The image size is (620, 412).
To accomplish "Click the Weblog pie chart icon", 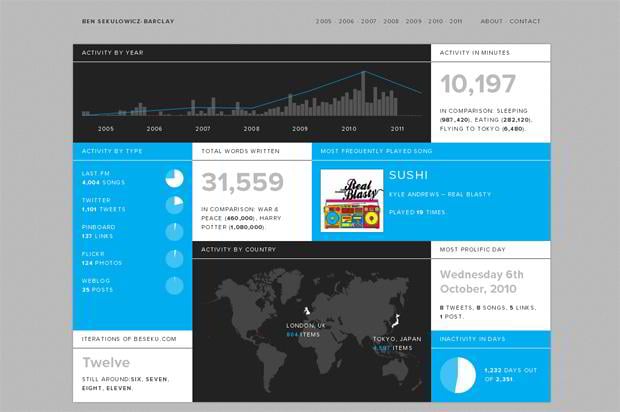I will coord(174,285).
